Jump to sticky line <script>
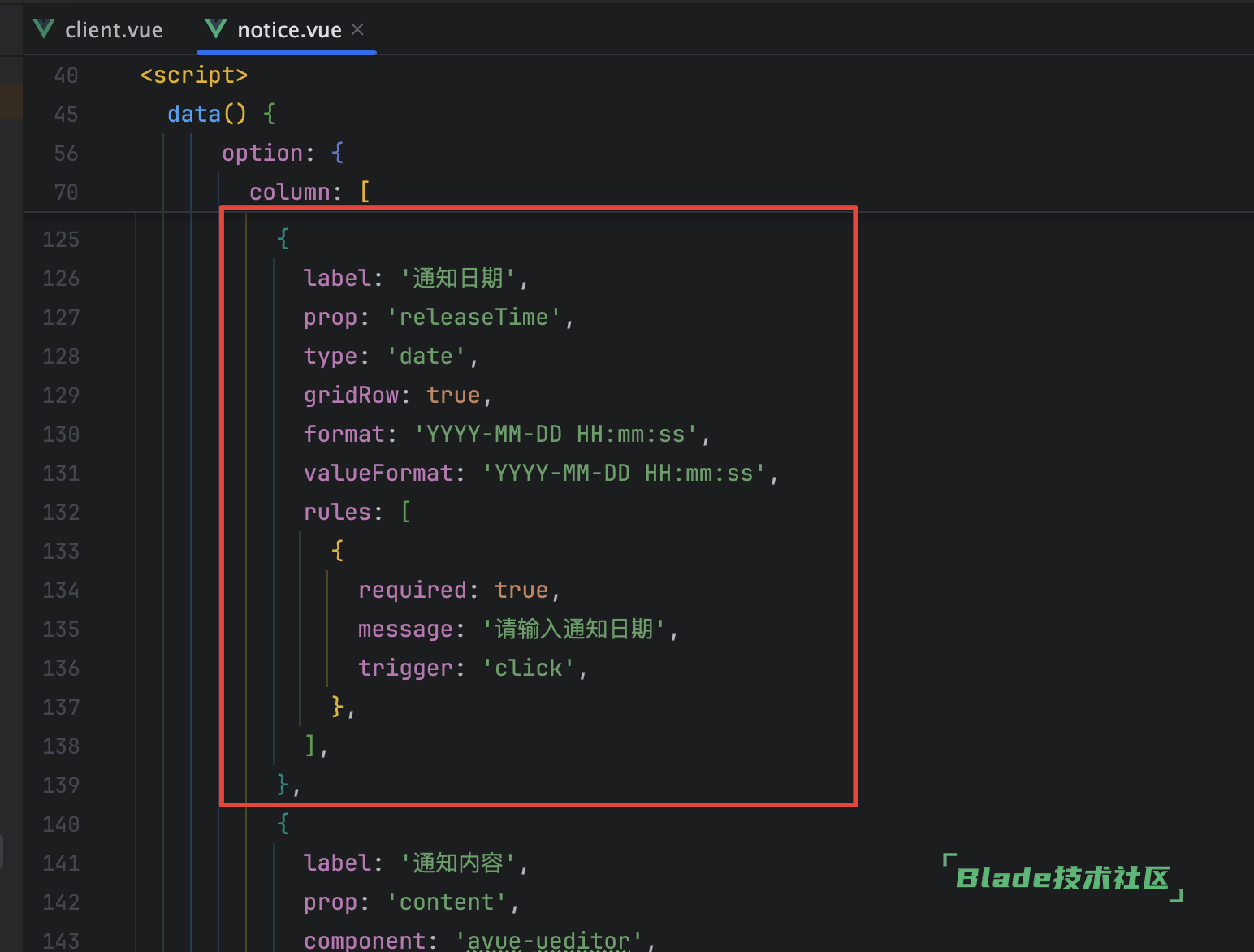This screenshot has height=952, width=1254. [x=194, y=75]
